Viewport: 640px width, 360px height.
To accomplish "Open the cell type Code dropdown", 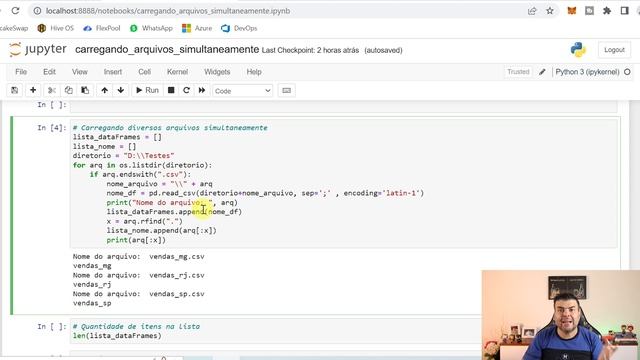I will point(242,91).
